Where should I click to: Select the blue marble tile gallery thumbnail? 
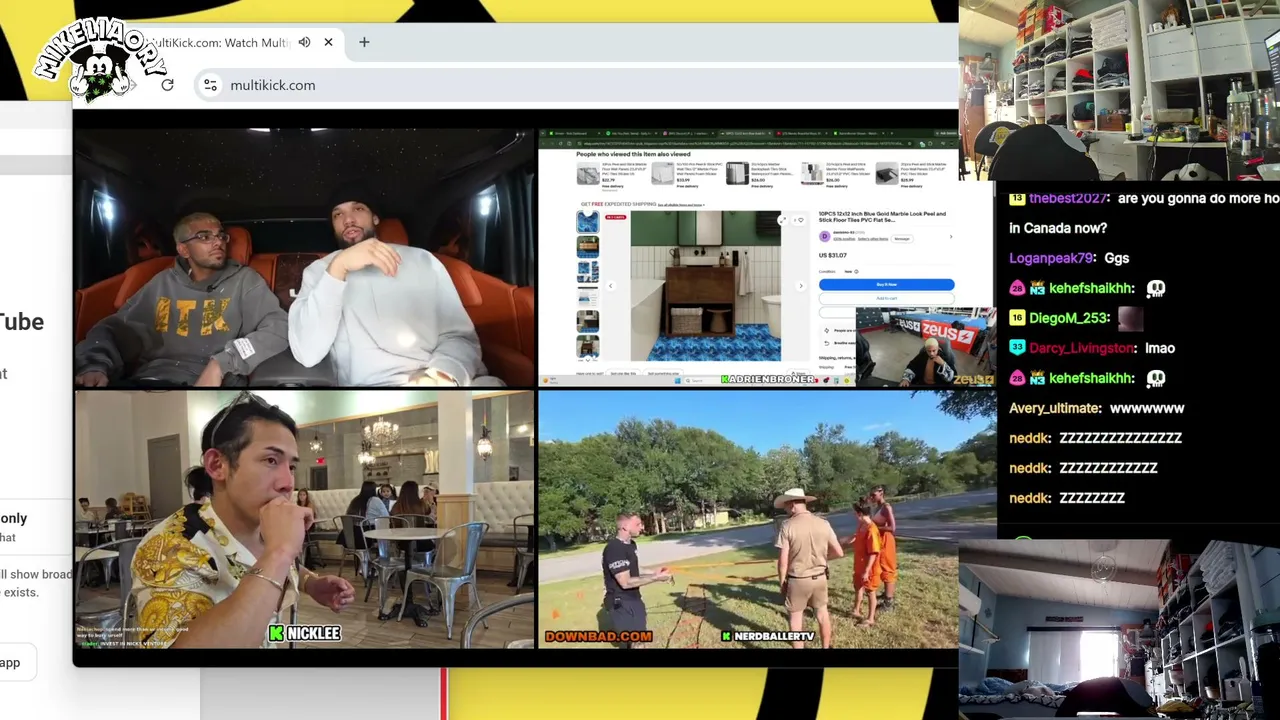point(587,222)
